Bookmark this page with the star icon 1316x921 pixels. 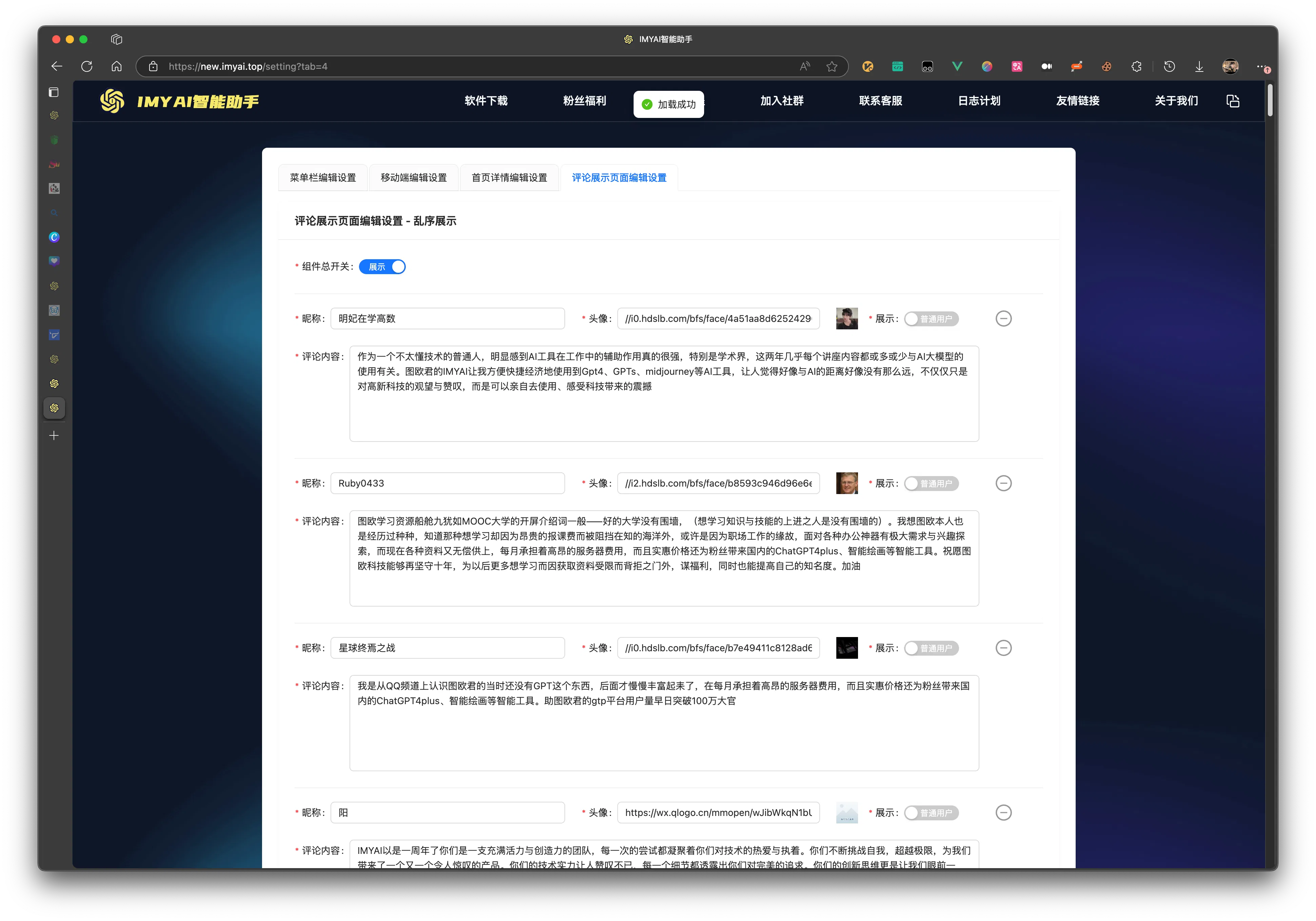pyautogui.click(x=832, y=66)
